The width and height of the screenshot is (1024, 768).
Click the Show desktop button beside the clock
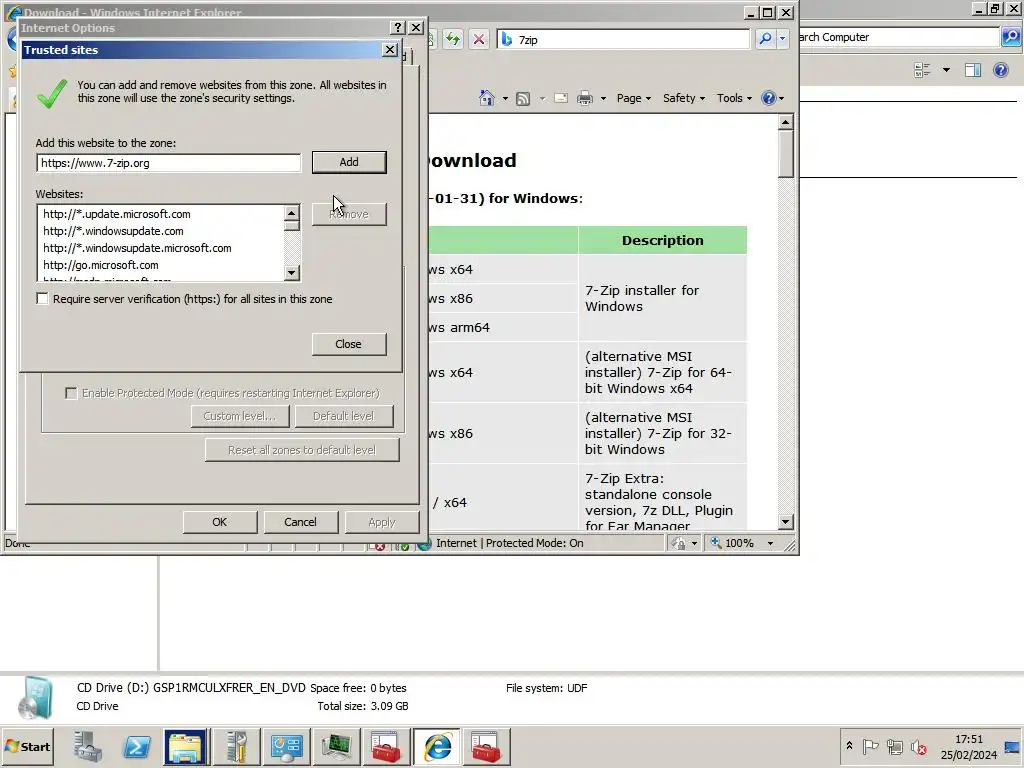point(1014,746)
